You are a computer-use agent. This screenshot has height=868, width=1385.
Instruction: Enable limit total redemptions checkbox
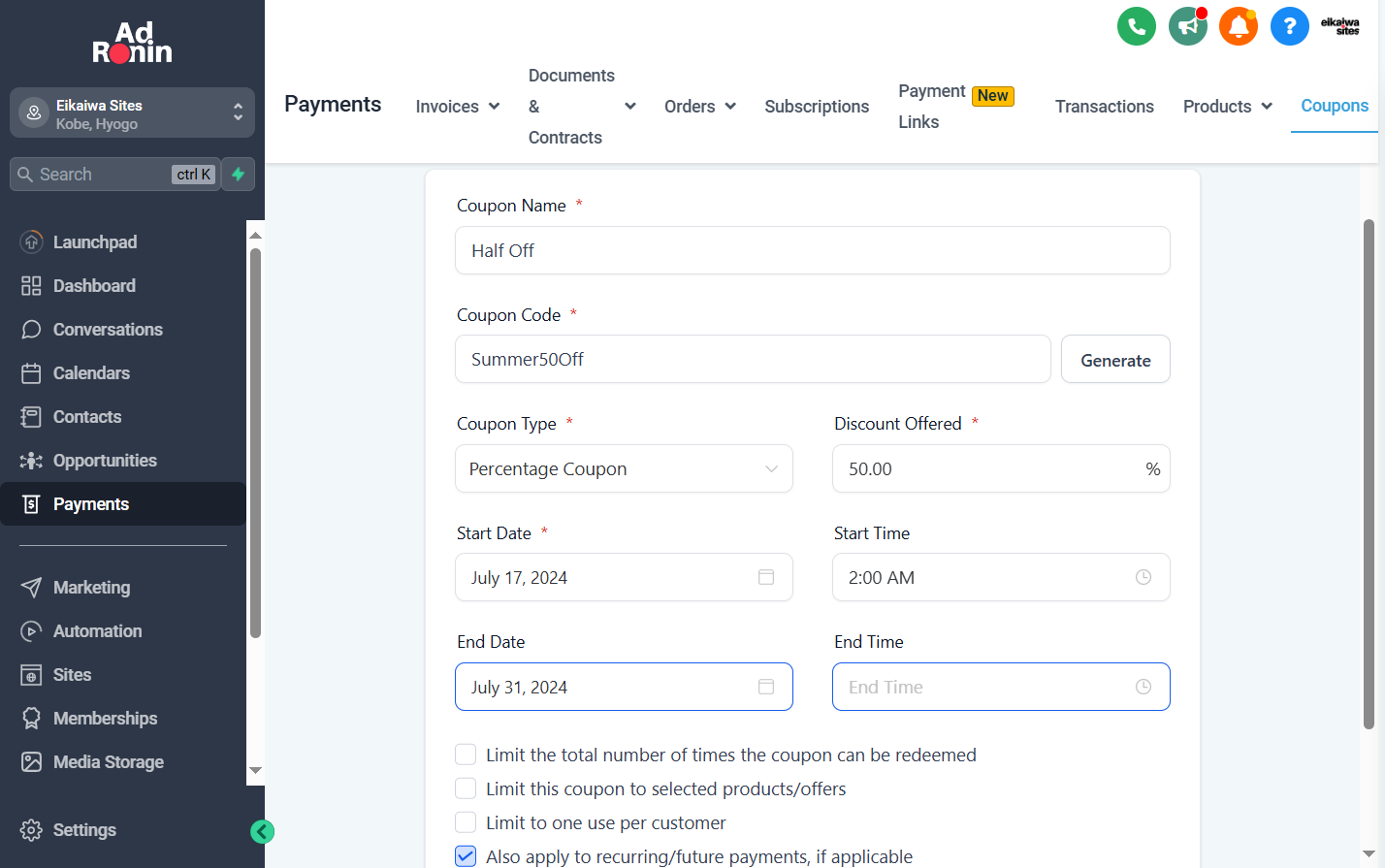click(x=466, y=755)
